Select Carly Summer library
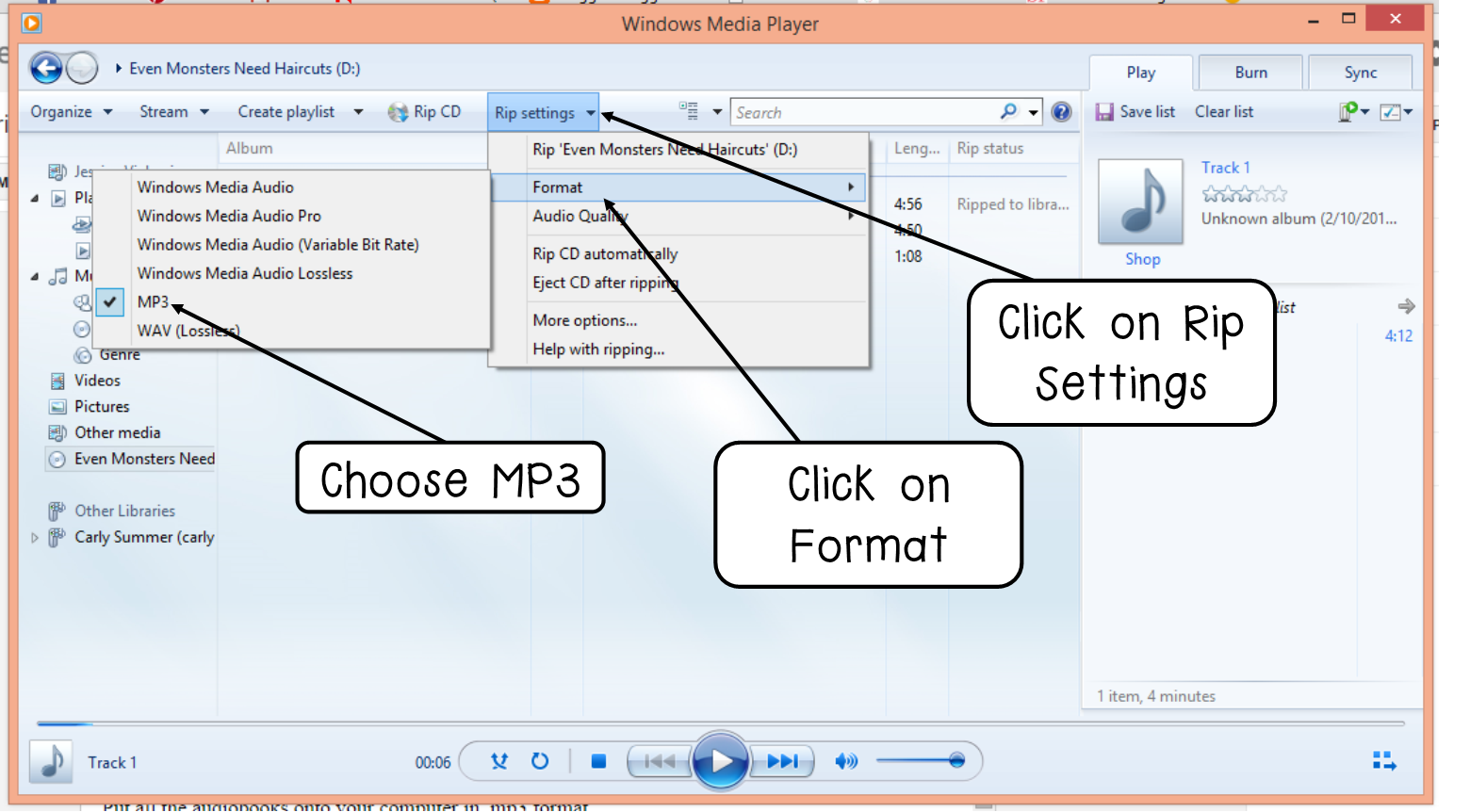 click(x=144, y=537)
